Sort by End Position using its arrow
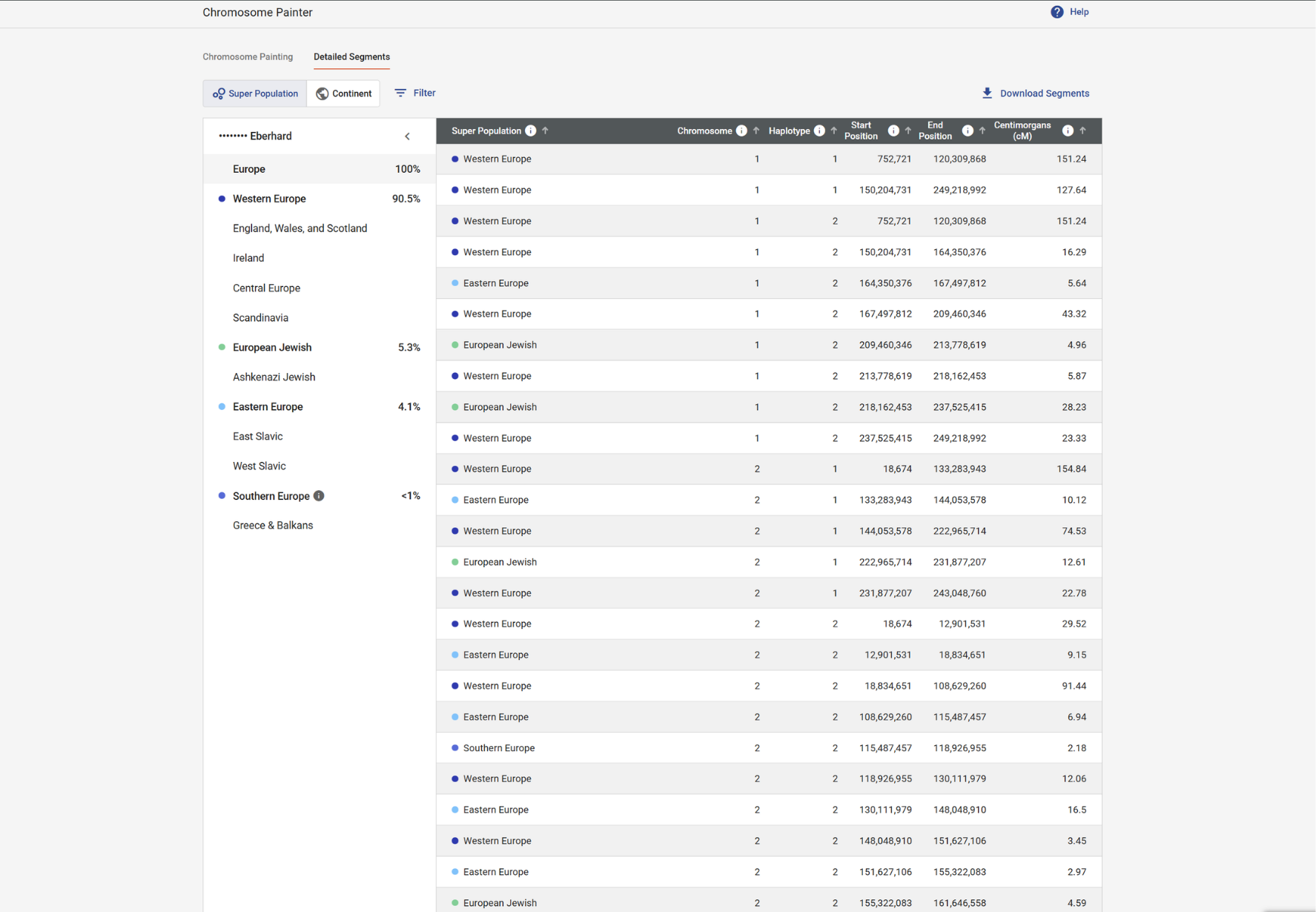The width and height of the screenshot is (1316, 912). pyautogui.click(x=982, y=130)
